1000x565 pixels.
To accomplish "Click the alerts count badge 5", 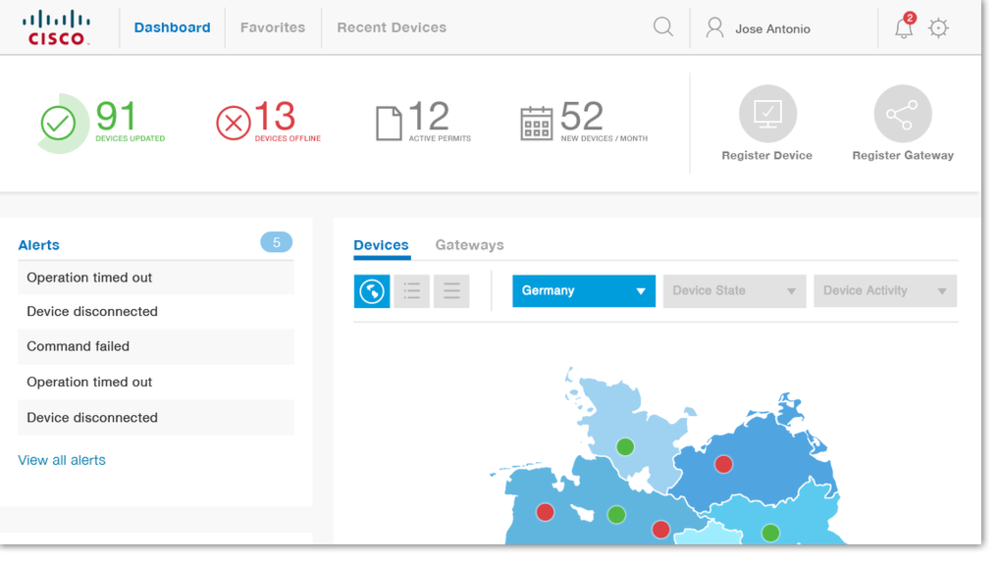I will [276, 242].
